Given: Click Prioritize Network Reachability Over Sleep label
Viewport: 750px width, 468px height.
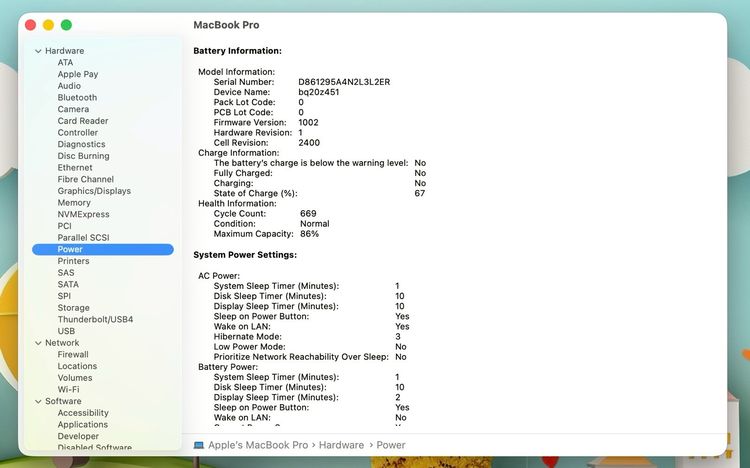Looking at the screenshot, I should [x=301, y=357].
